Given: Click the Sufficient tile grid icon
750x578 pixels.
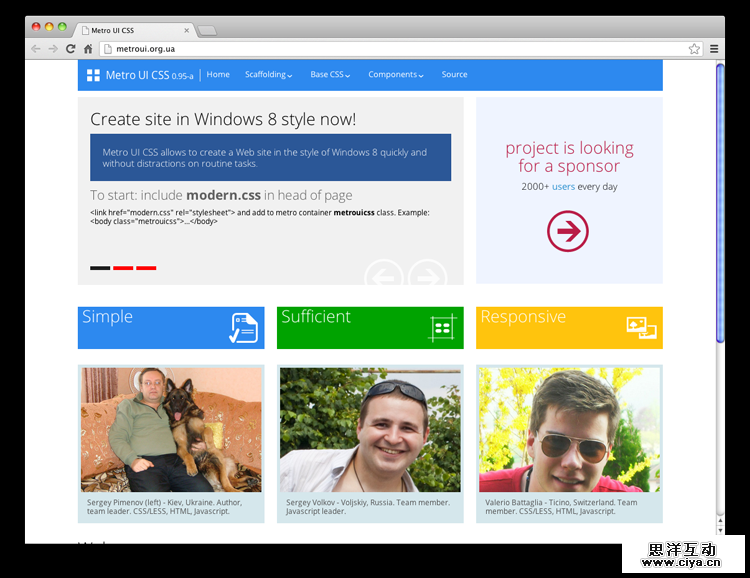Looking at the screenshot, I should (442, 328).
